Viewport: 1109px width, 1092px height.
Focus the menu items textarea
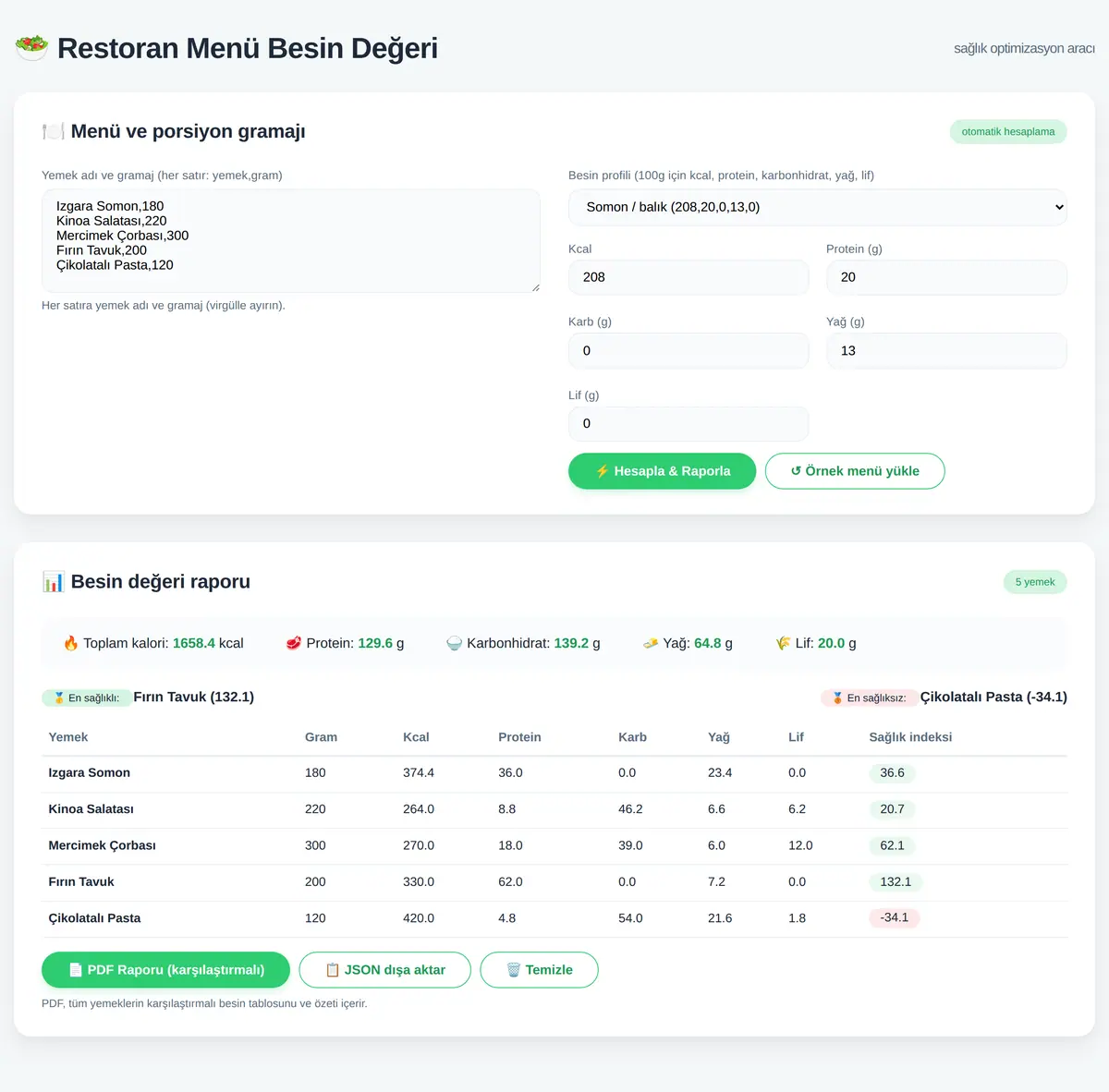(291, 241)
